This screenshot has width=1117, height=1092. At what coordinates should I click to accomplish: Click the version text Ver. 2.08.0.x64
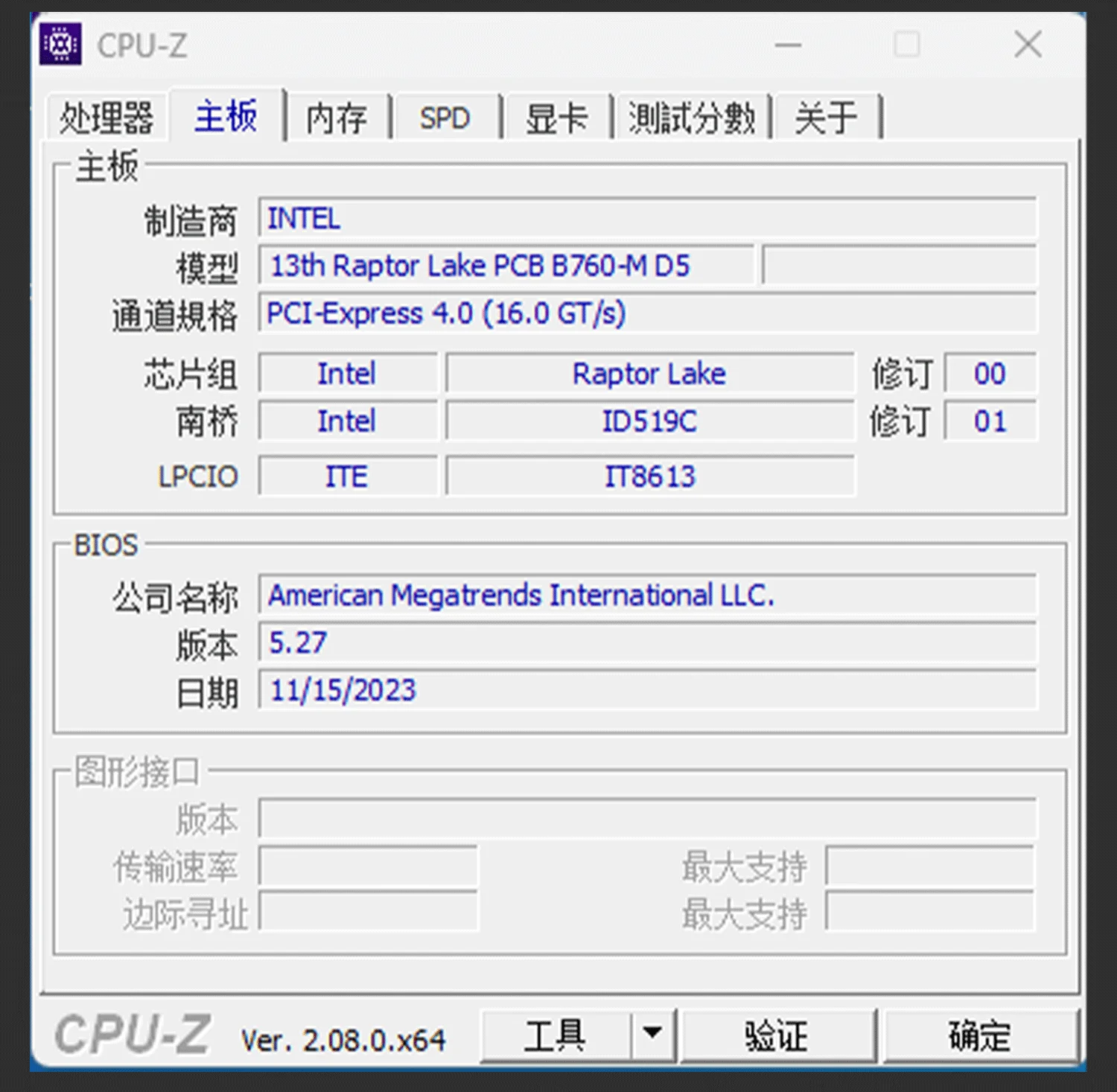point(343,1040)
